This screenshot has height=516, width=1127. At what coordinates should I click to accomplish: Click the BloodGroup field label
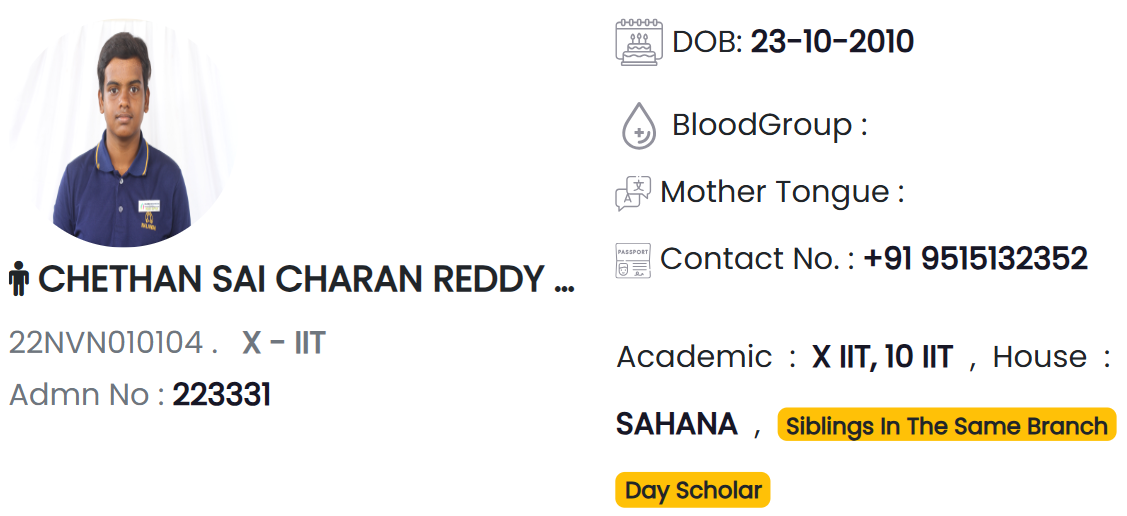click(x=770, y=126)
